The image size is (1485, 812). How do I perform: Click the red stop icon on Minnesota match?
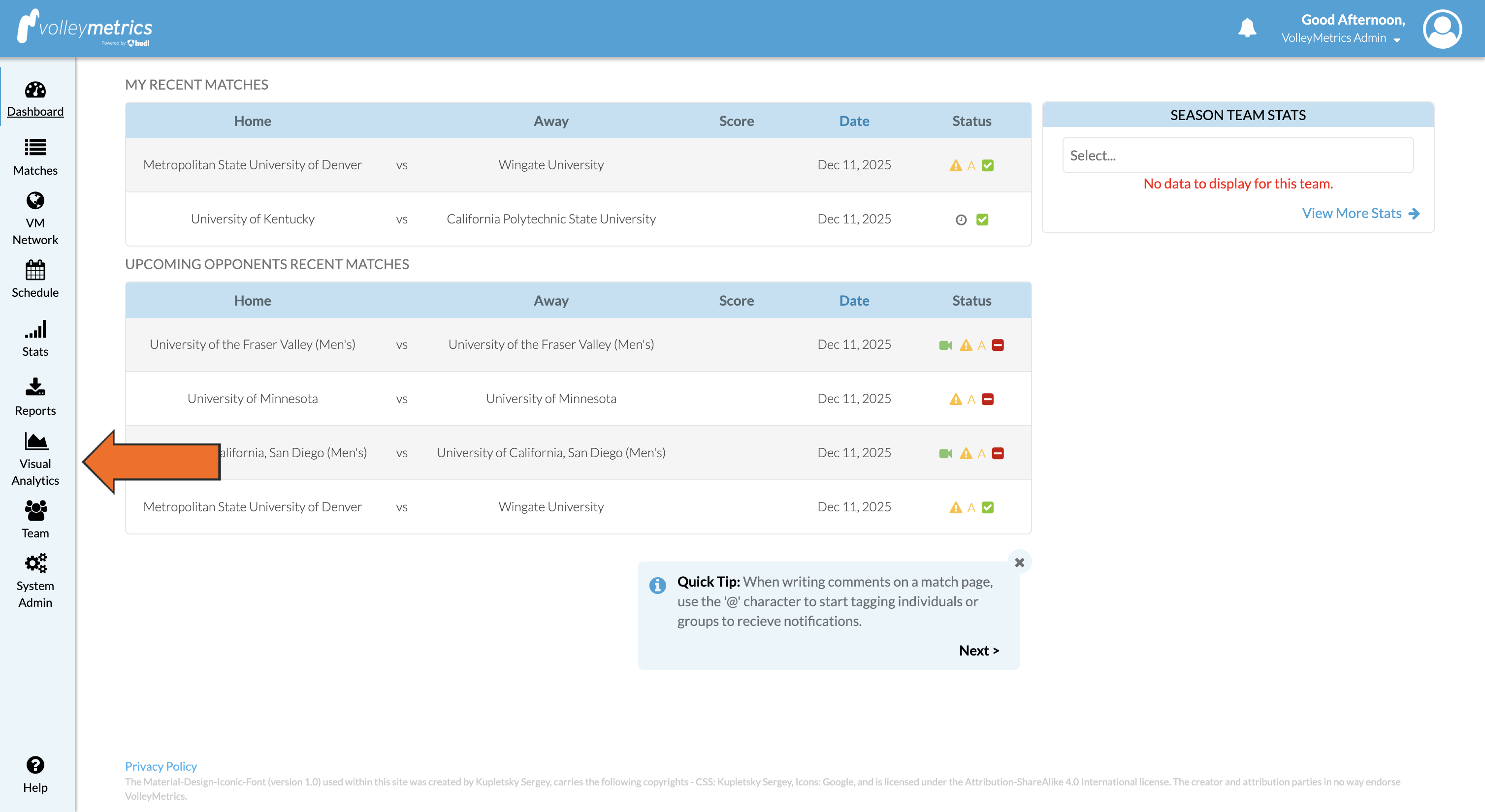pyautogui.click(x=988, y=398)
